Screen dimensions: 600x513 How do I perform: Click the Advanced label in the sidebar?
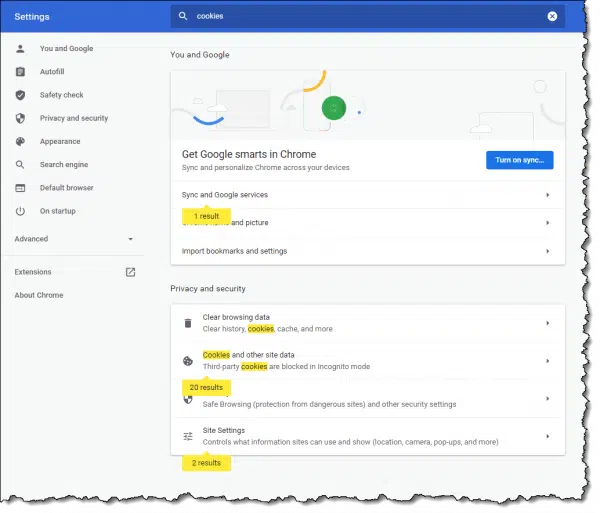coord(31,239)
